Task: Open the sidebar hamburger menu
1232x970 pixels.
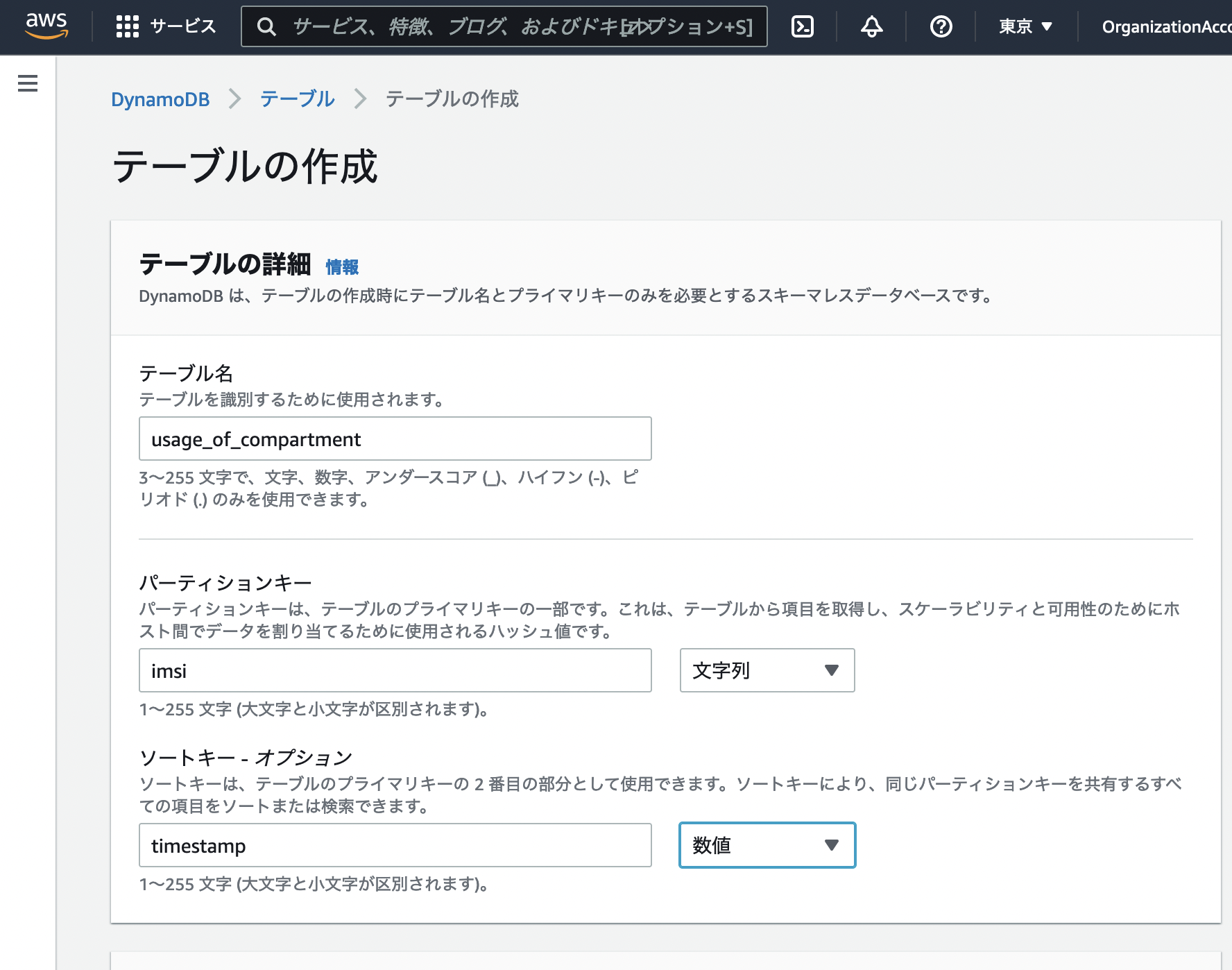Action: pos(27,83)
